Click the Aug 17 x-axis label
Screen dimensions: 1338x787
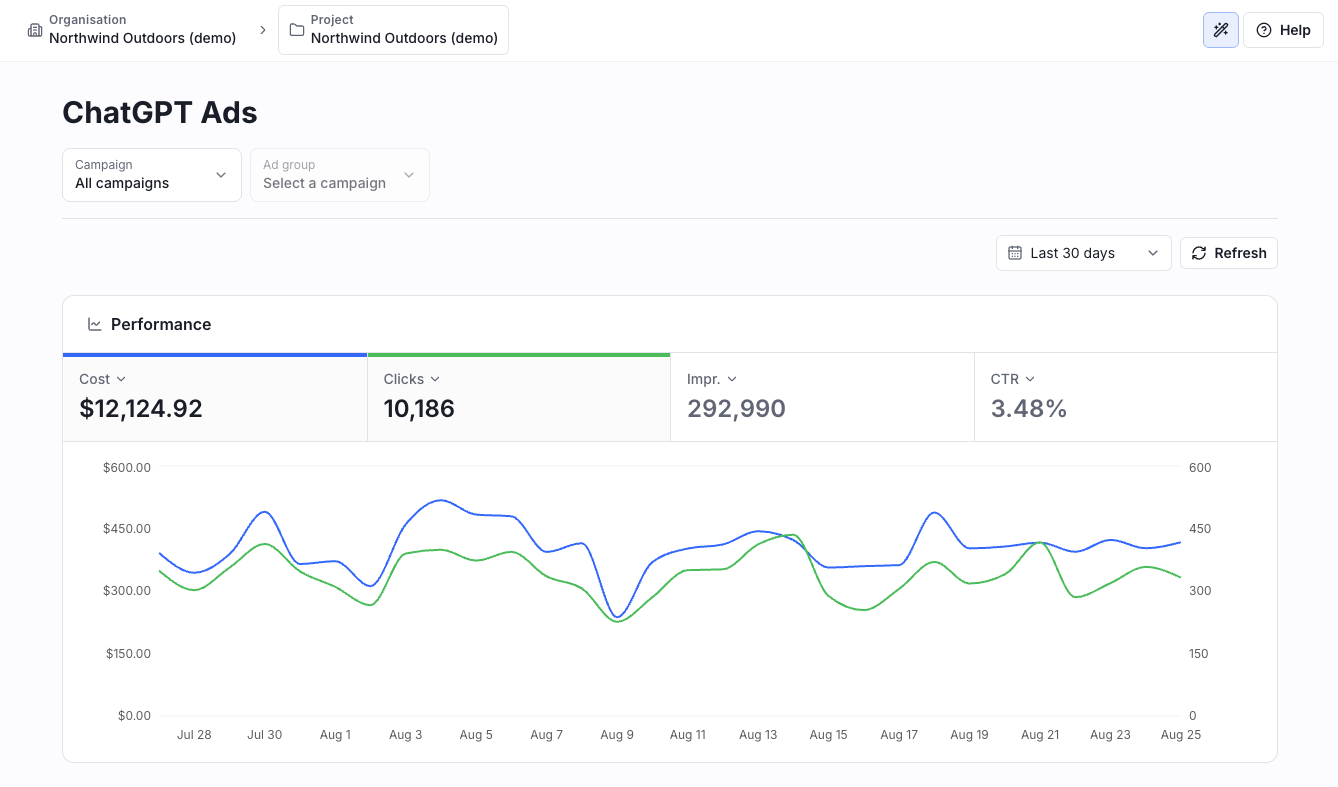899,735
